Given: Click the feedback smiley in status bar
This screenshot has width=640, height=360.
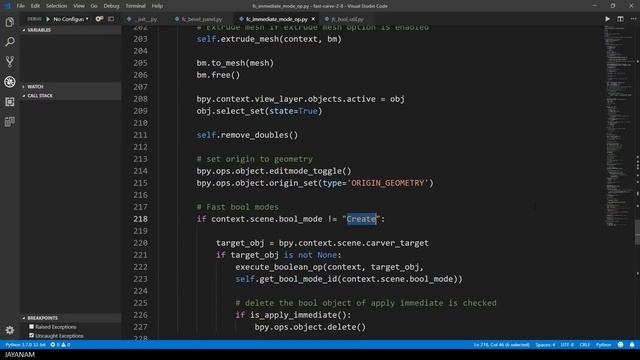Looking at the screenshot, I should (x=620, y=344).
